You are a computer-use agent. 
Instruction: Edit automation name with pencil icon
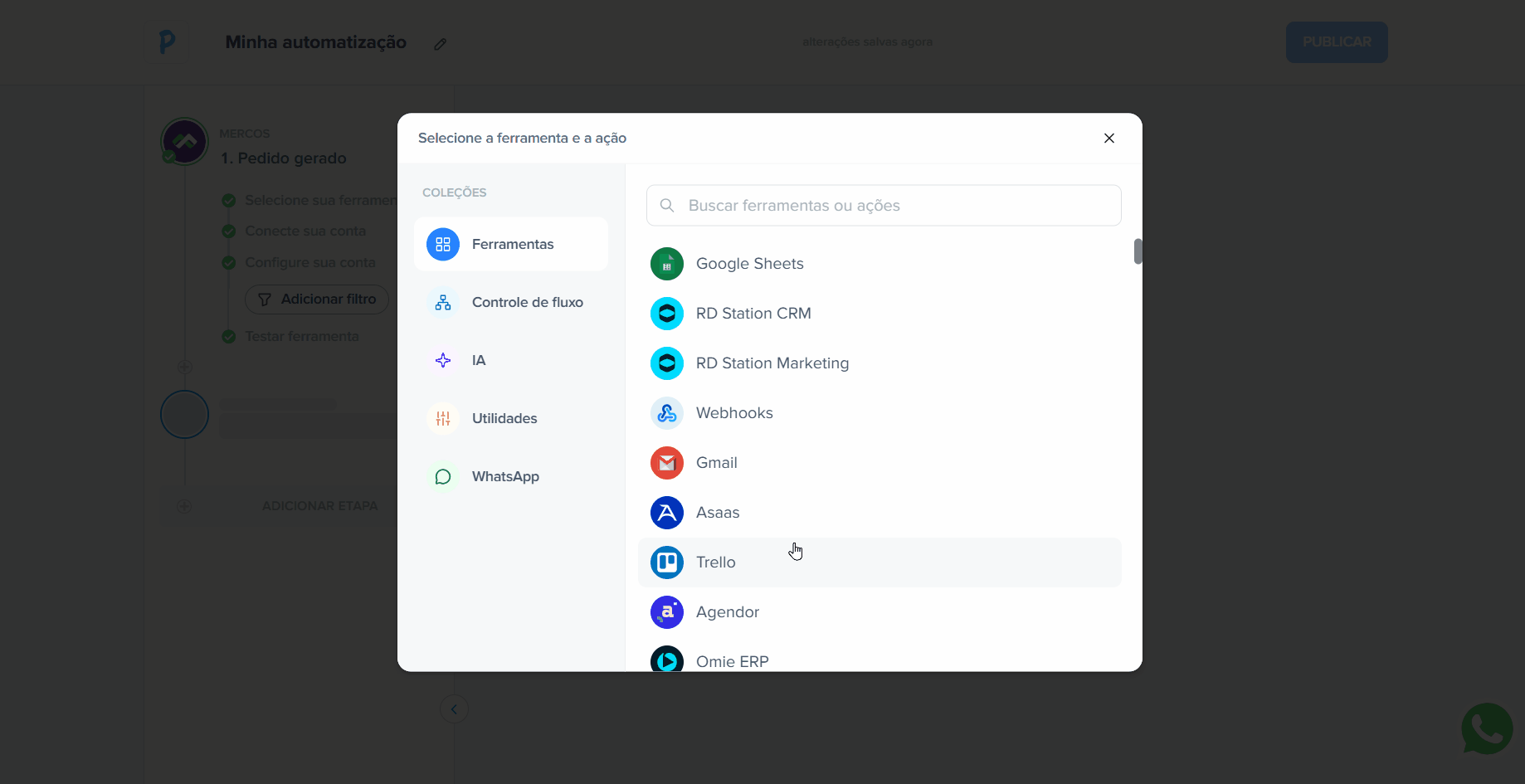click(441, 44)
